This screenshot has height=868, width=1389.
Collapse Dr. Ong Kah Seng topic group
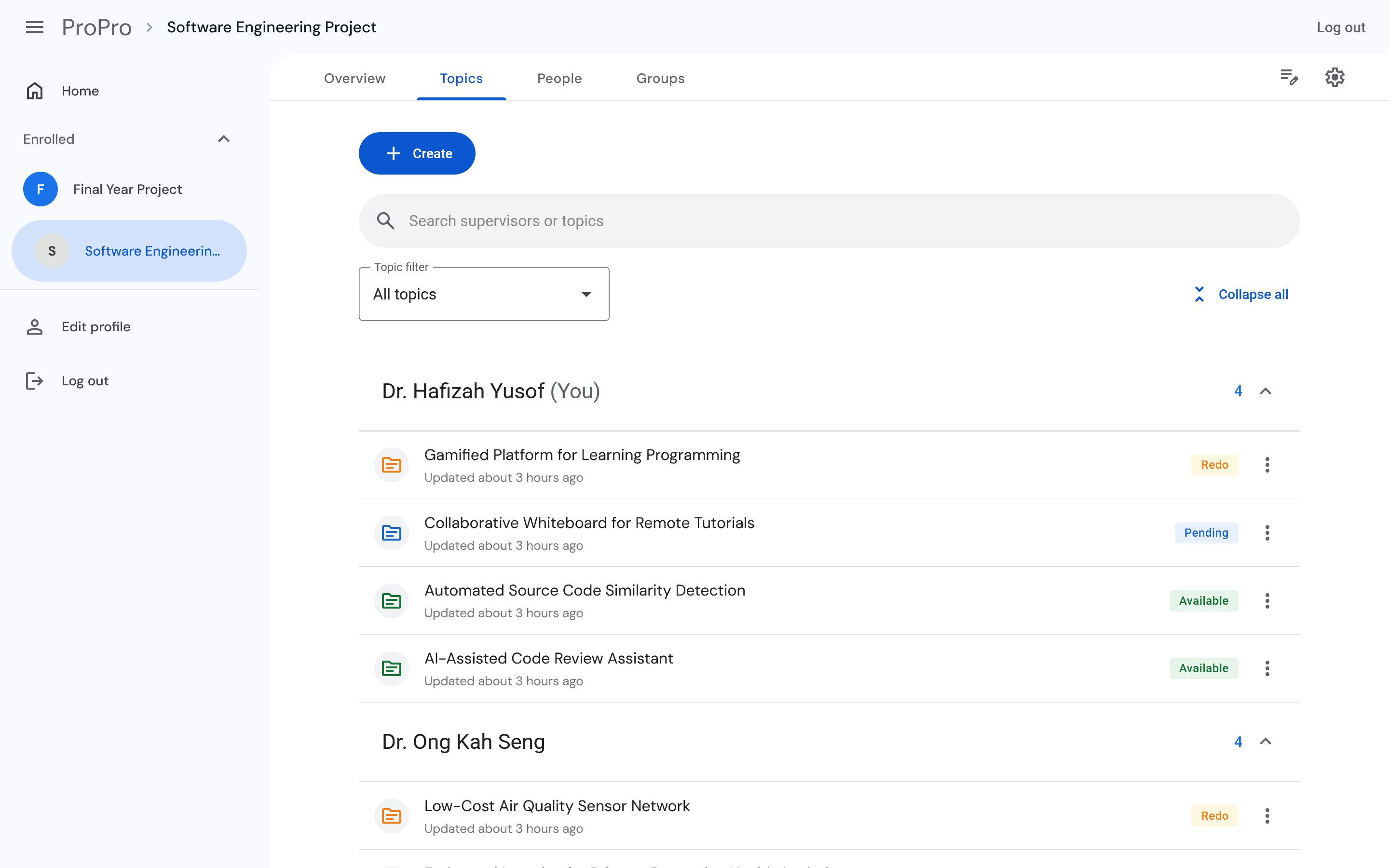pos(1266,742)
